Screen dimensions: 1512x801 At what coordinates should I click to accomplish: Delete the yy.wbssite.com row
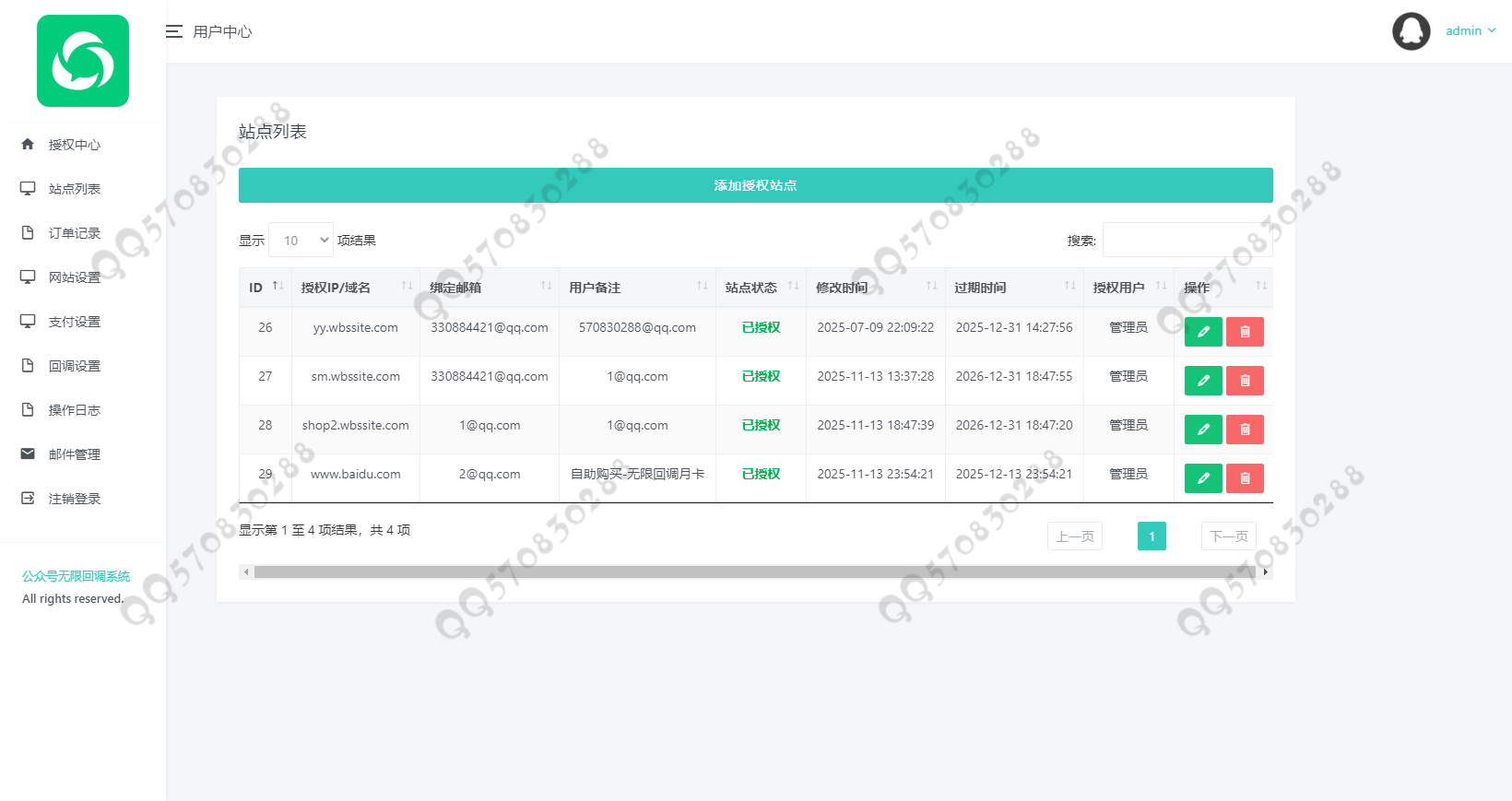(x=1245, y=332)
